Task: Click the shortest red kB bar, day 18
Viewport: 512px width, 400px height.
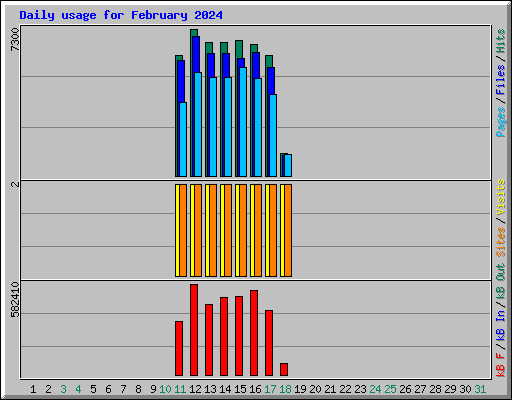Action: (284, 370)
